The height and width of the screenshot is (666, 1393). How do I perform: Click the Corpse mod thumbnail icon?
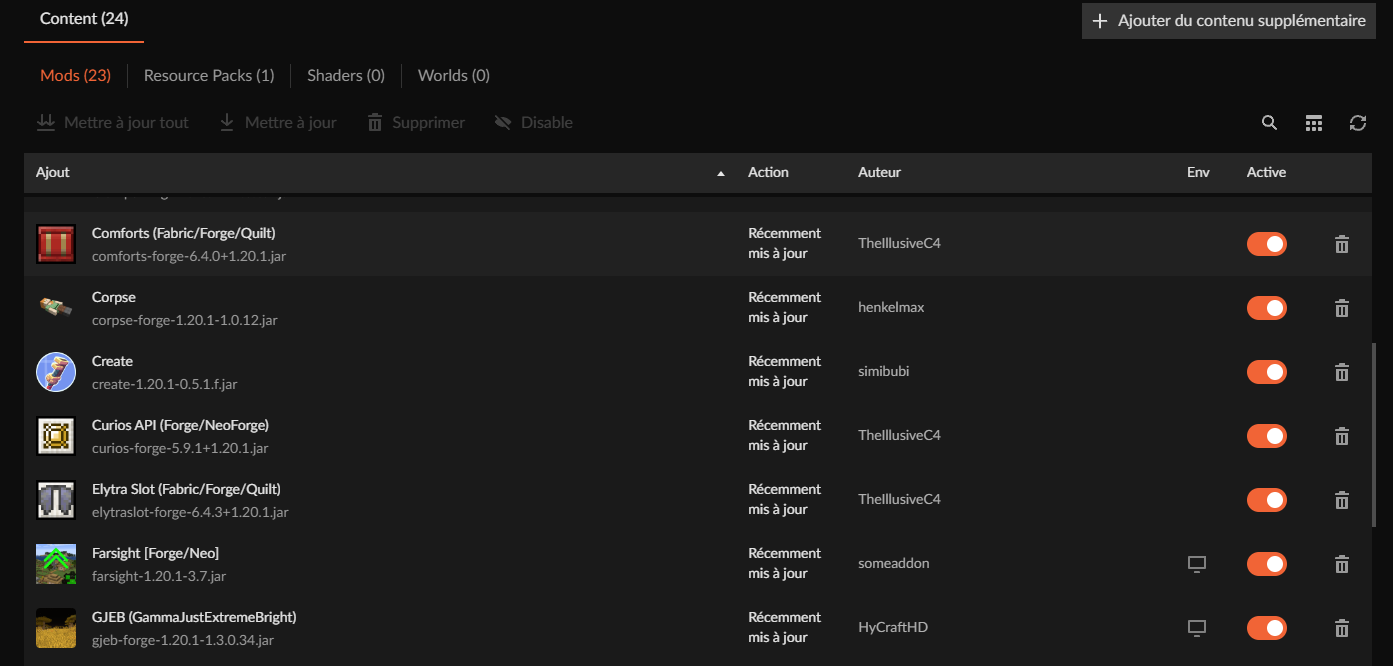pos(56,308)
